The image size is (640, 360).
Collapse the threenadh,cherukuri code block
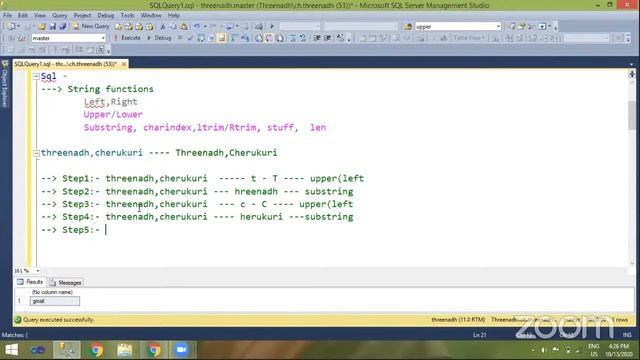tap(36, 153)
